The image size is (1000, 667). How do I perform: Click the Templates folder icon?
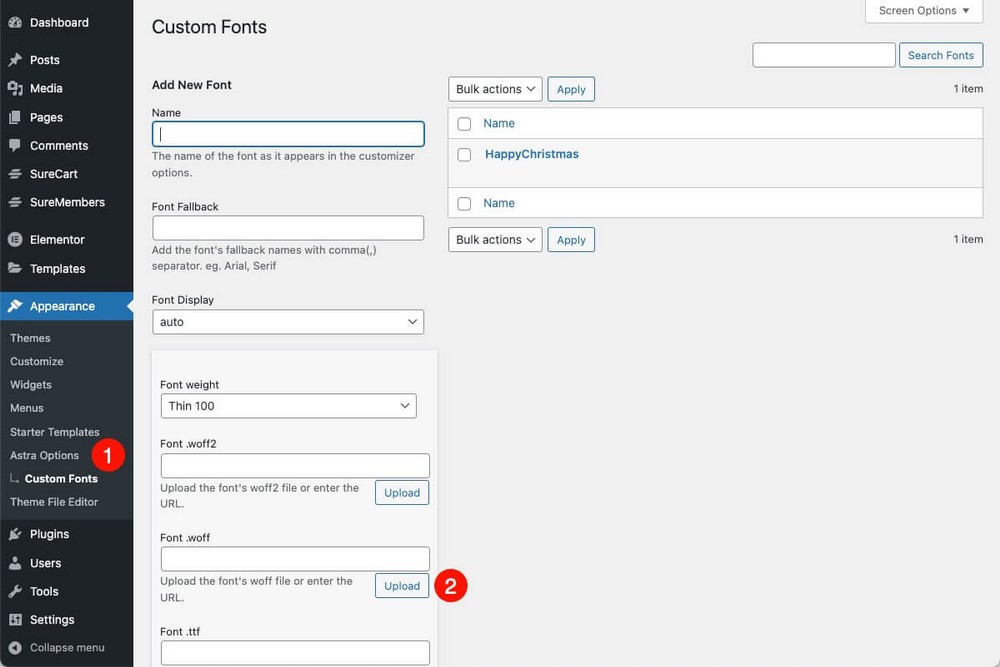coord(15,268)
